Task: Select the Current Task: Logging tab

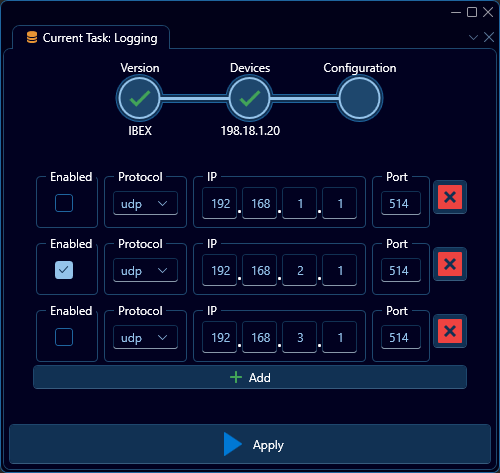Action: tap(91, 38)
